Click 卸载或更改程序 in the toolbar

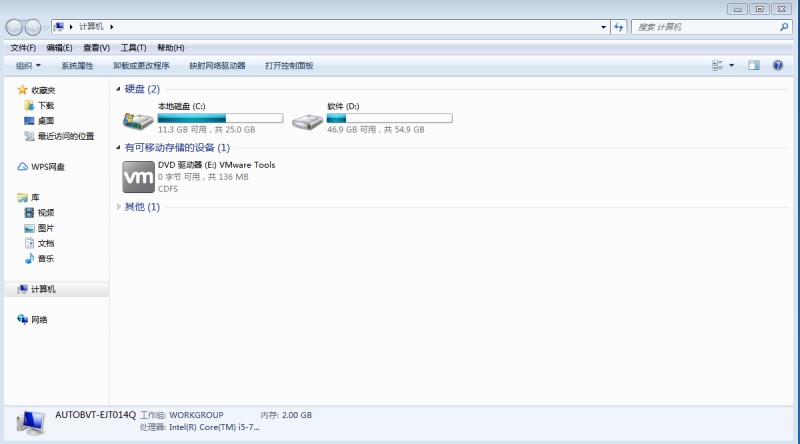click(141, 65)
